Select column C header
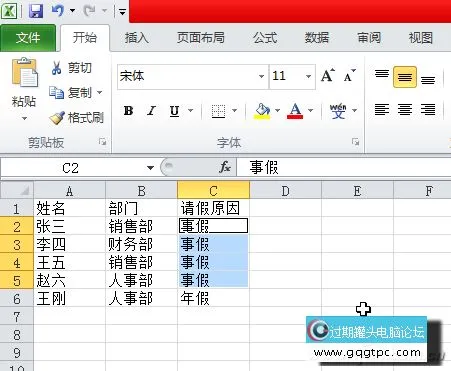 (x=213, y=191)
